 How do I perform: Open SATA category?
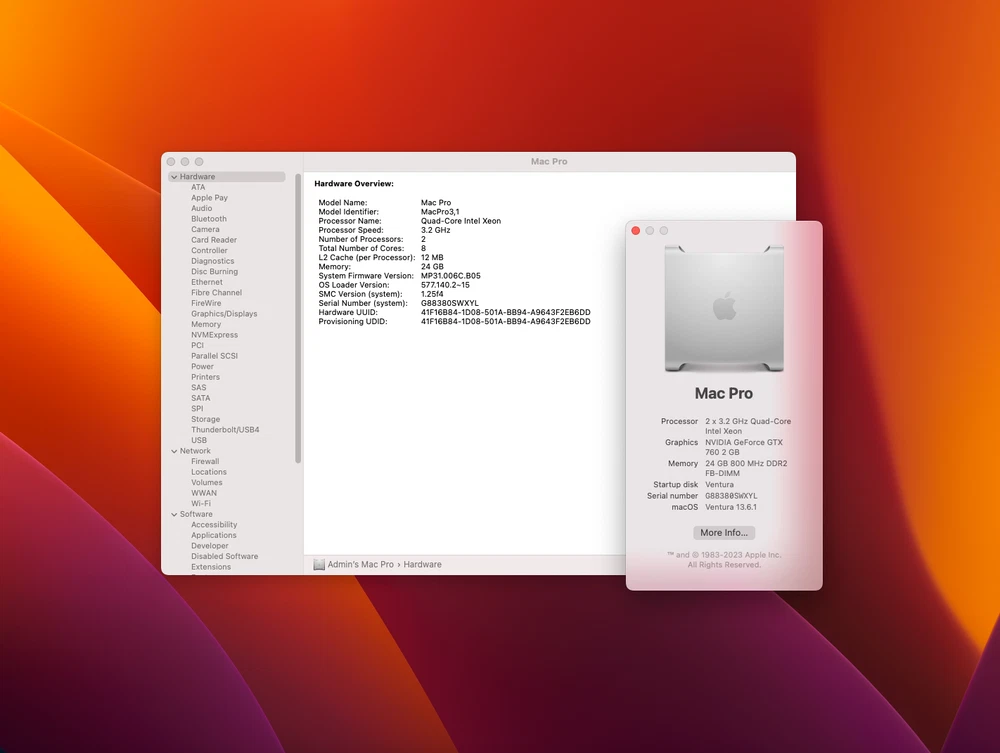(x=200, y=397)
